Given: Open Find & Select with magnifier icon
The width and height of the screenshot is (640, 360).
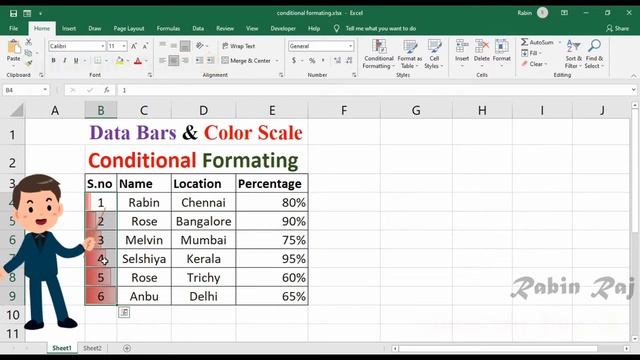Looking at the screenshot, I should coord(594,54).
